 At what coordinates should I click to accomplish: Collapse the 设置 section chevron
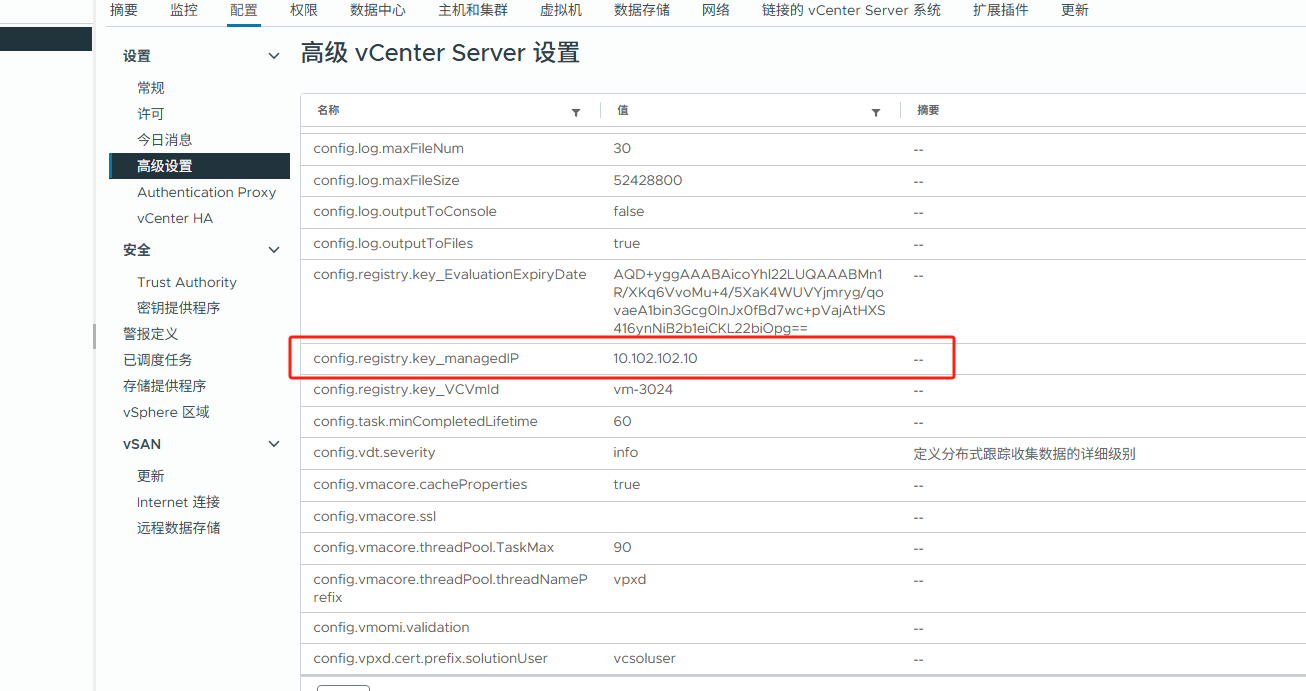(x=274, y=56)
